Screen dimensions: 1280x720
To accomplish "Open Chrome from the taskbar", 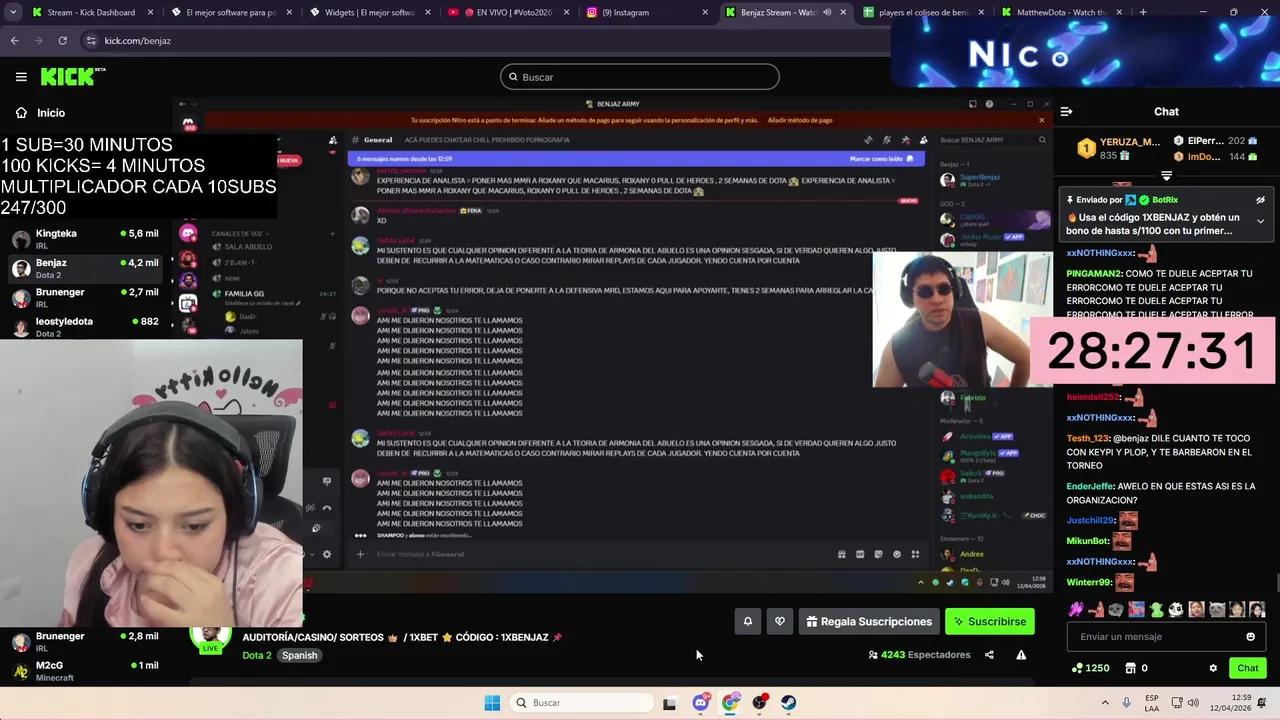I will click(730, 703).
